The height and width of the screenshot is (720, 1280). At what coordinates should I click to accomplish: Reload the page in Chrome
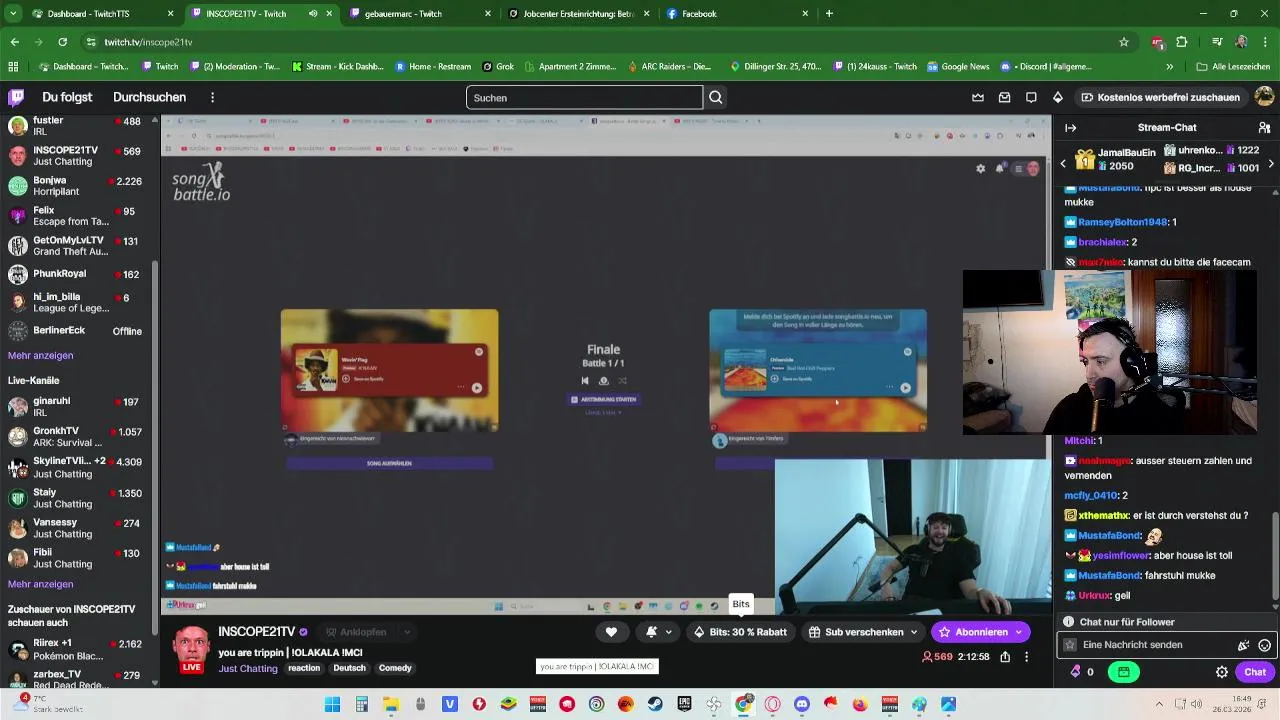click(x=62, y=42)
